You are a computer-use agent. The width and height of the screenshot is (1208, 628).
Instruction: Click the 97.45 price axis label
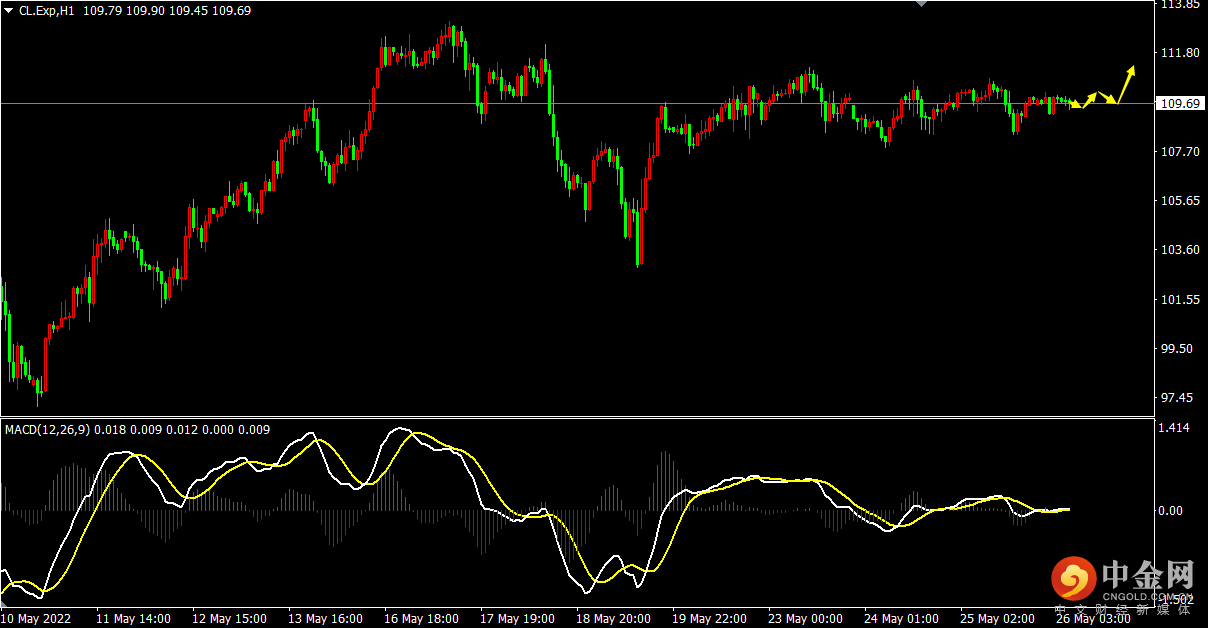[x=1176, y=398]
